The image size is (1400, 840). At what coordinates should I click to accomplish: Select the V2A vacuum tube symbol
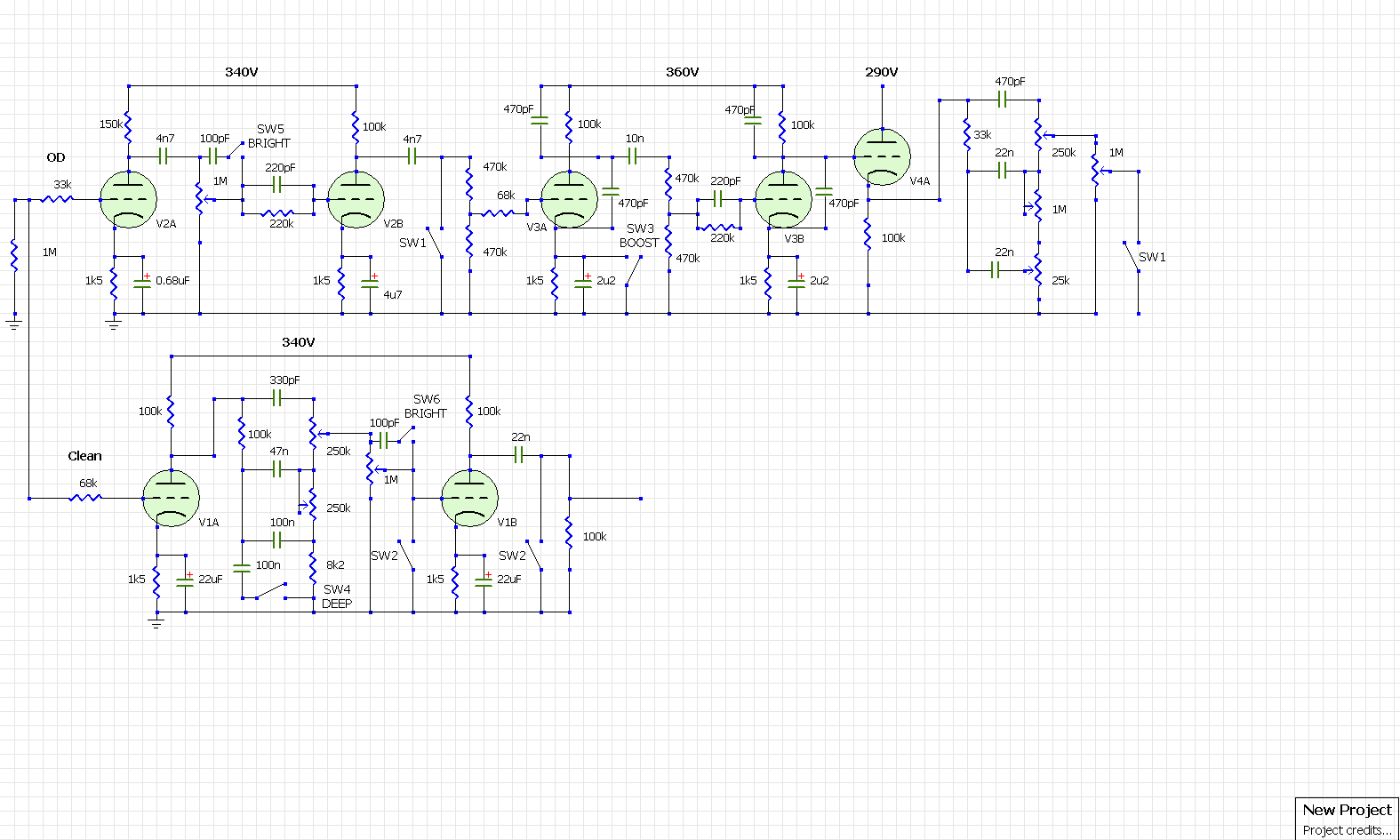[129, 200]
